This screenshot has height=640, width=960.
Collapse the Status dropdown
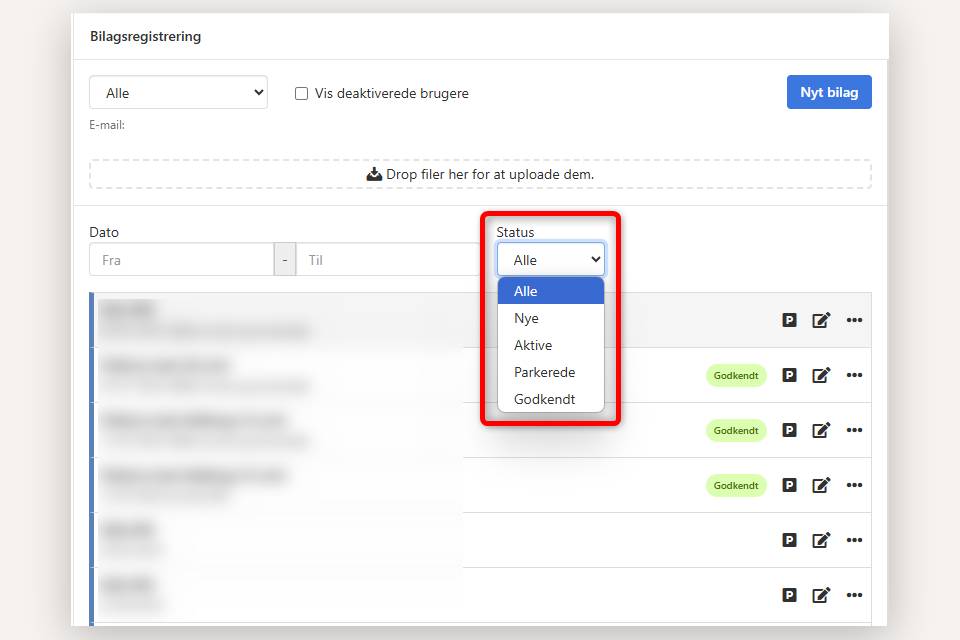click(551, 260)
